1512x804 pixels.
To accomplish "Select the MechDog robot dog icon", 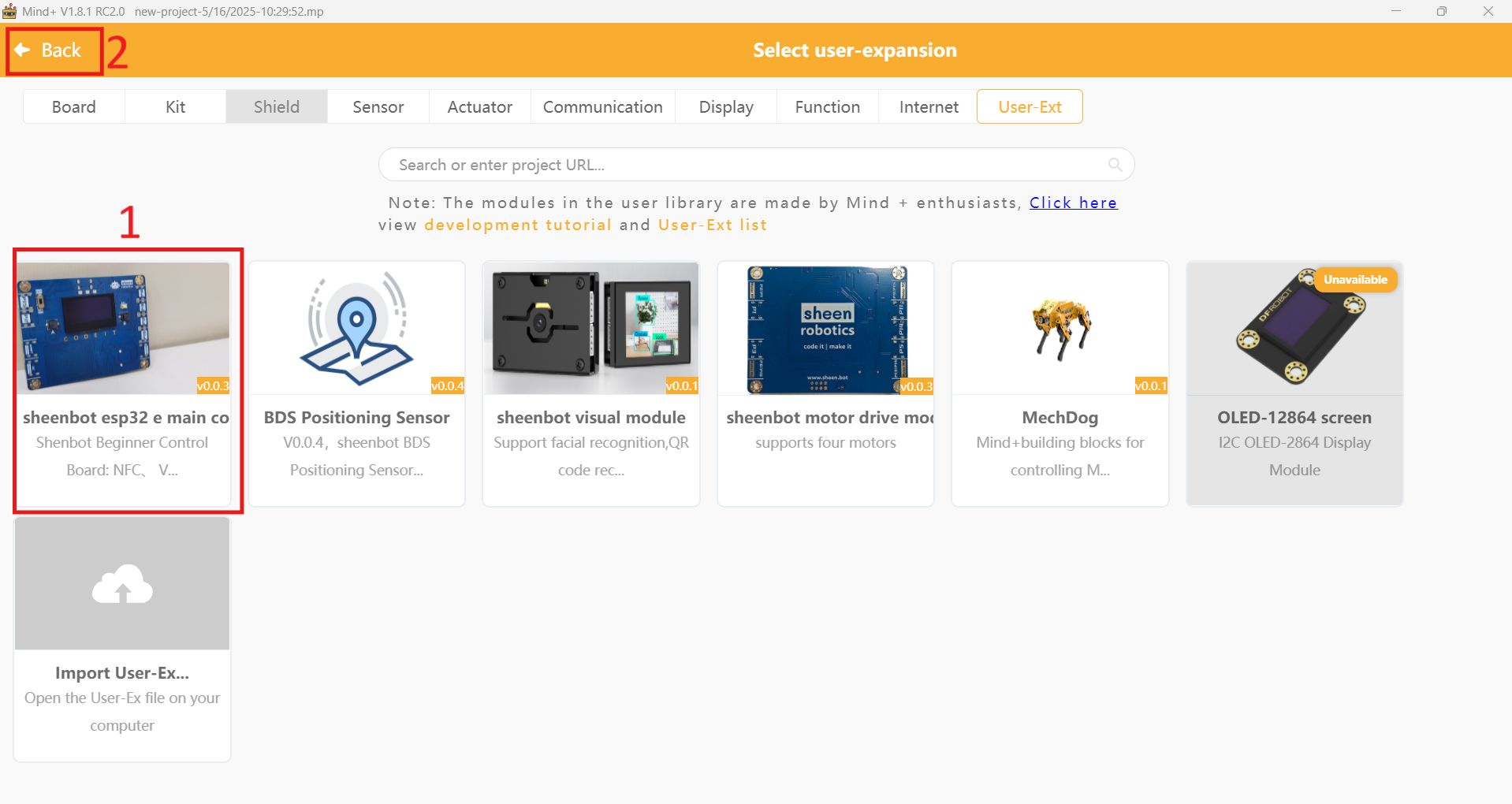I will click(1061, 328).
